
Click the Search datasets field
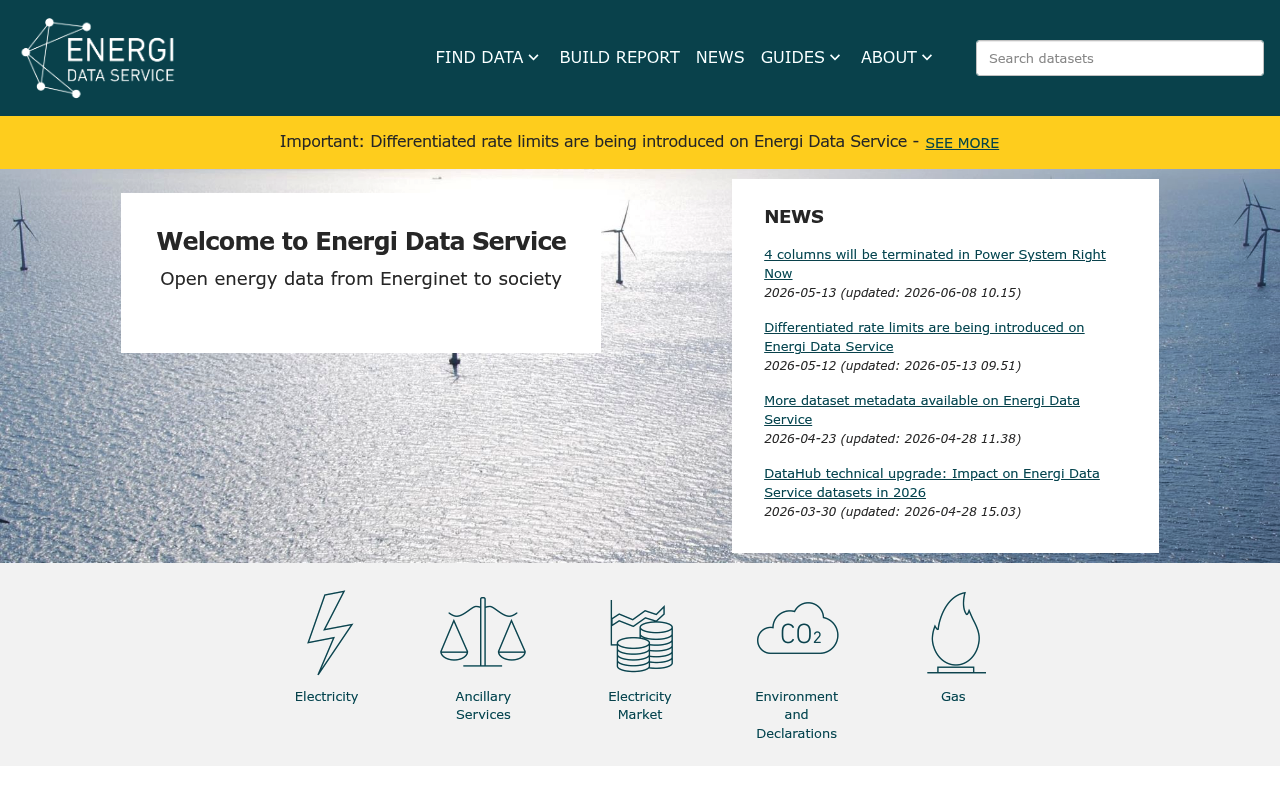pyautogui.click(x=1120, y=58)
